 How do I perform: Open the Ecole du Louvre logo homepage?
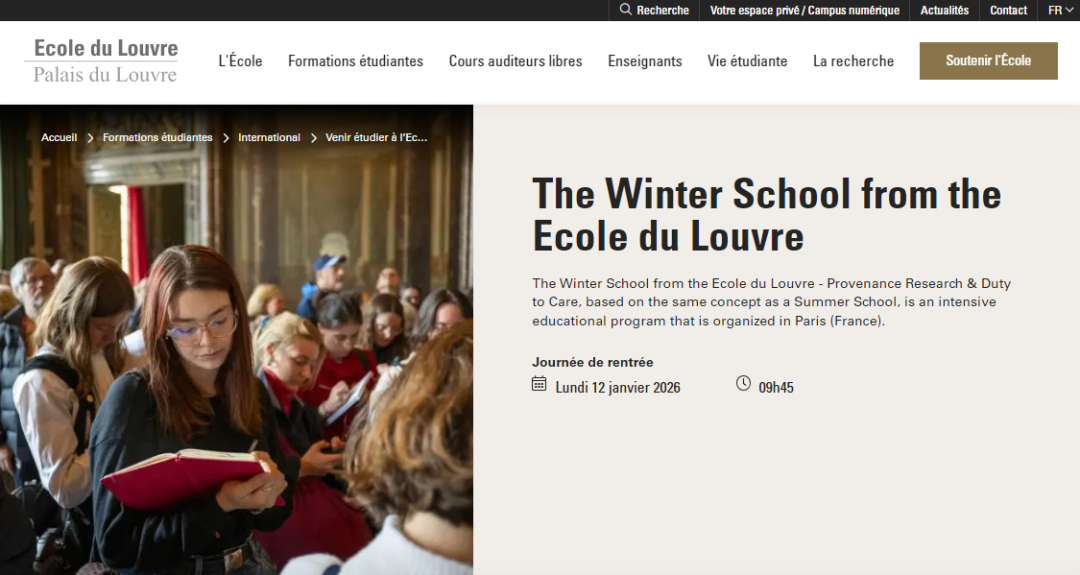105,61
